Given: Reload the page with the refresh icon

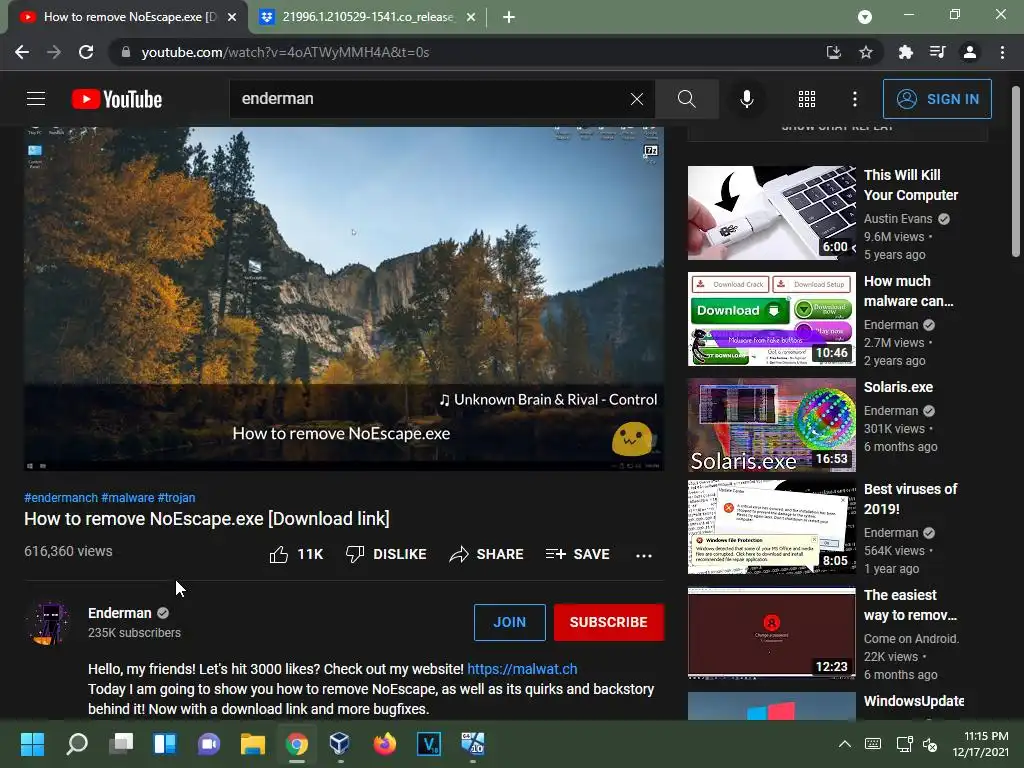Looking at the screenshot, I should [x=86, y=52].
